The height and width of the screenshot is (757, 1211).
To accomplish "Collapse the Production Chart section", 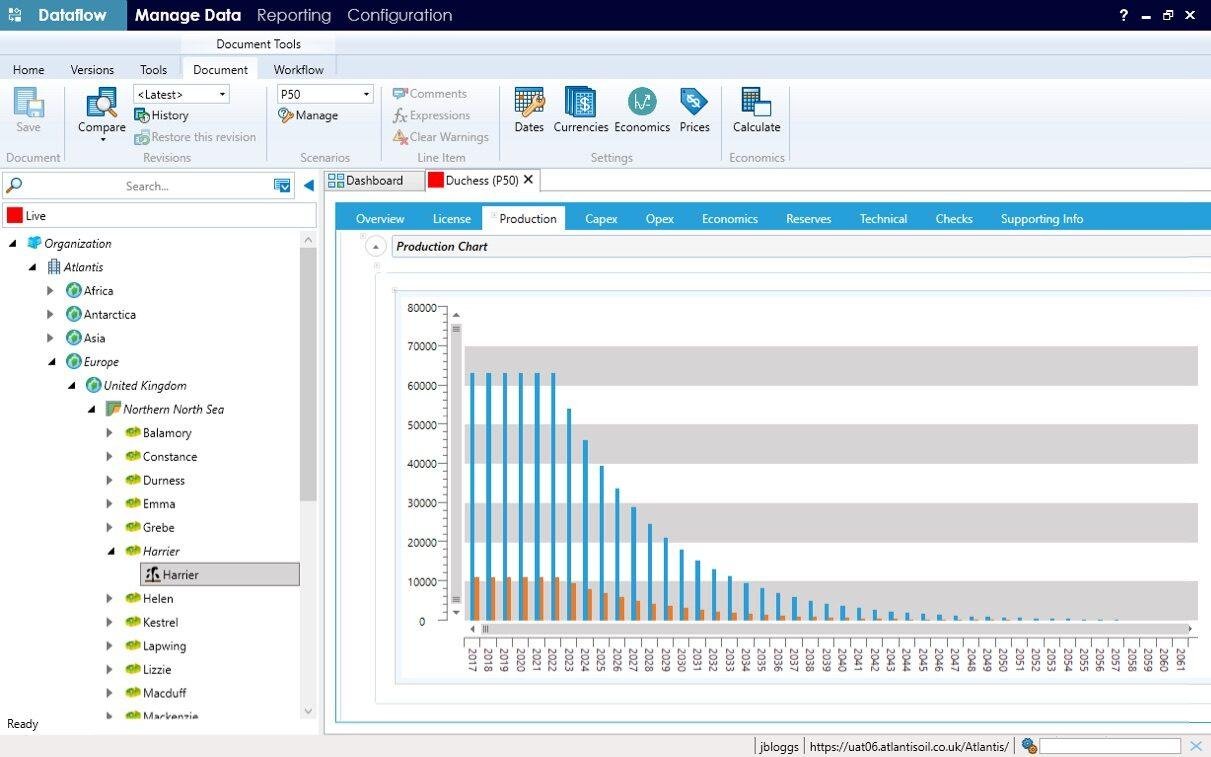I will [x=376, y=246].
